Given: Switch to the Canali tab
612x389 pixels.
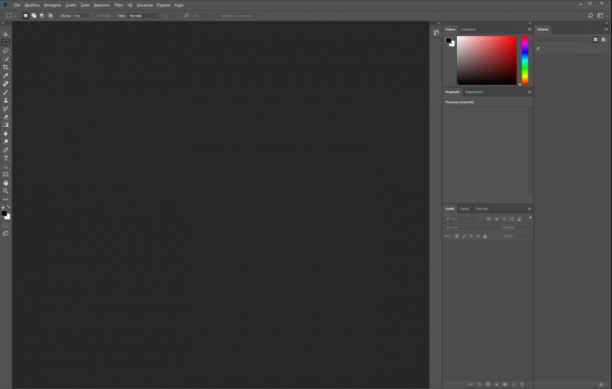Looking at the screenshot, I should (464, 209).
